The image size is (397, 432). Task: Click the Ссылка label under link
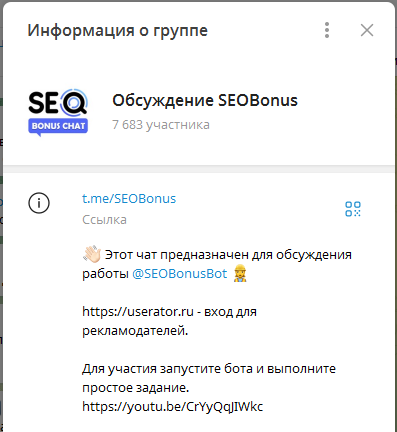point(104,220)
